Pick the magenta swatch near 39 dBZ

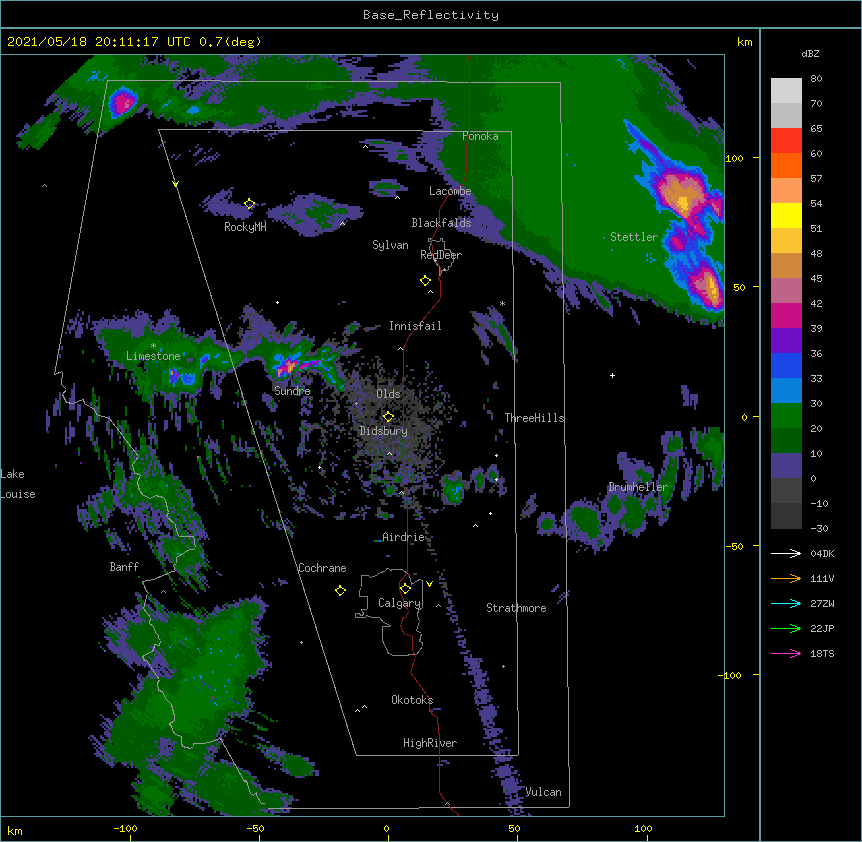click(786, 315)
